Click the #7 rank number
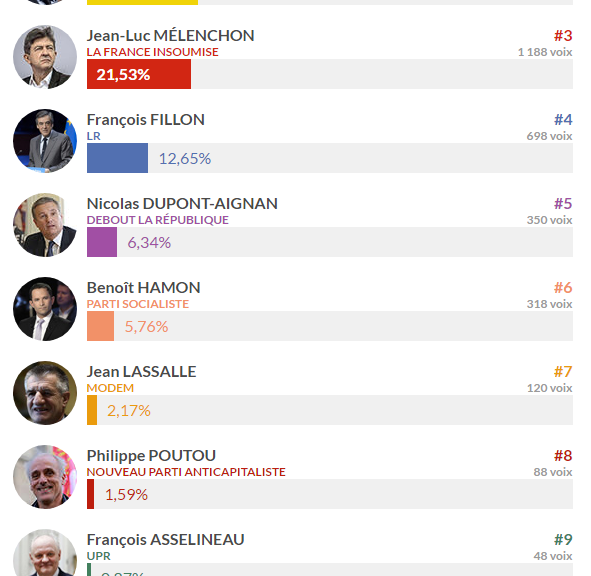 coord(563,372)
